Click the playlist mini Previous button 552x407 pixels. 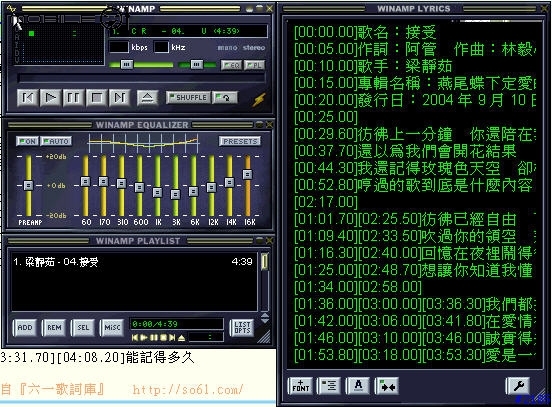[135, 338]
